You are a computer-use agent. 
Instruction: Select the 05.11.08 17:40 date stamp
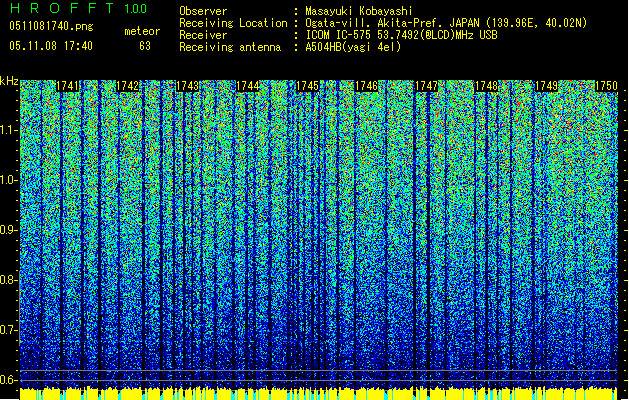pyautogui.click(x=50, y=46)
